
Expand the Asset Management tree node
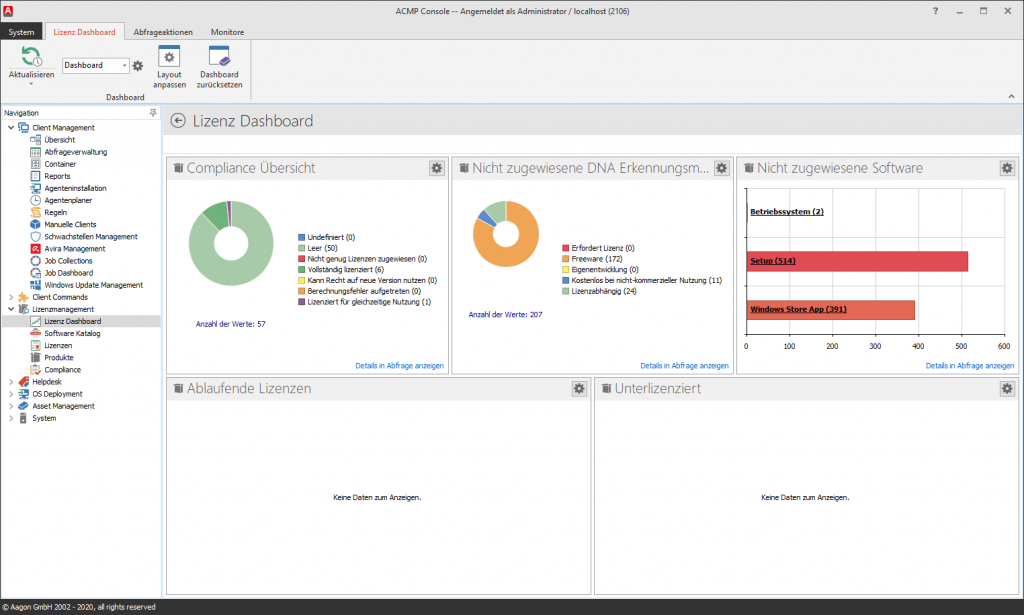(x=11, y=406)
